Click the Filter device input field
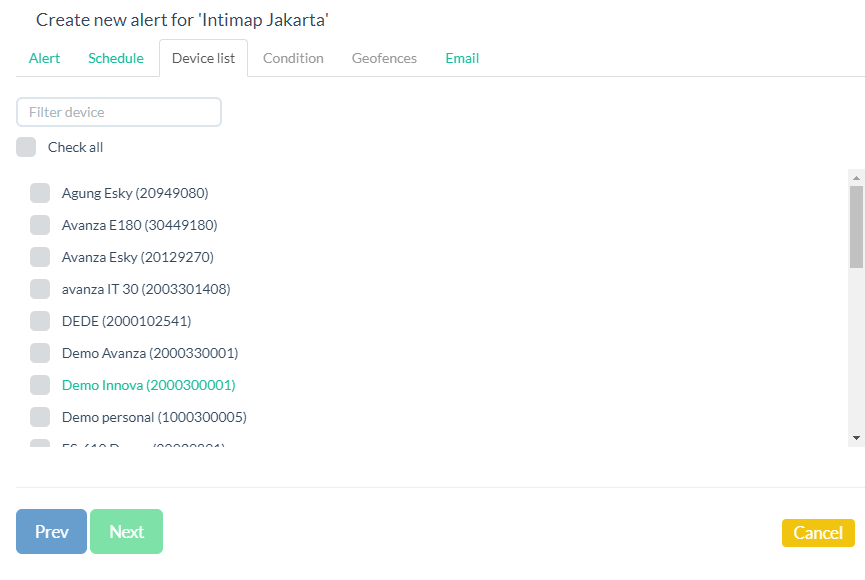The image size is (865, 580). [x=119, y=112]
